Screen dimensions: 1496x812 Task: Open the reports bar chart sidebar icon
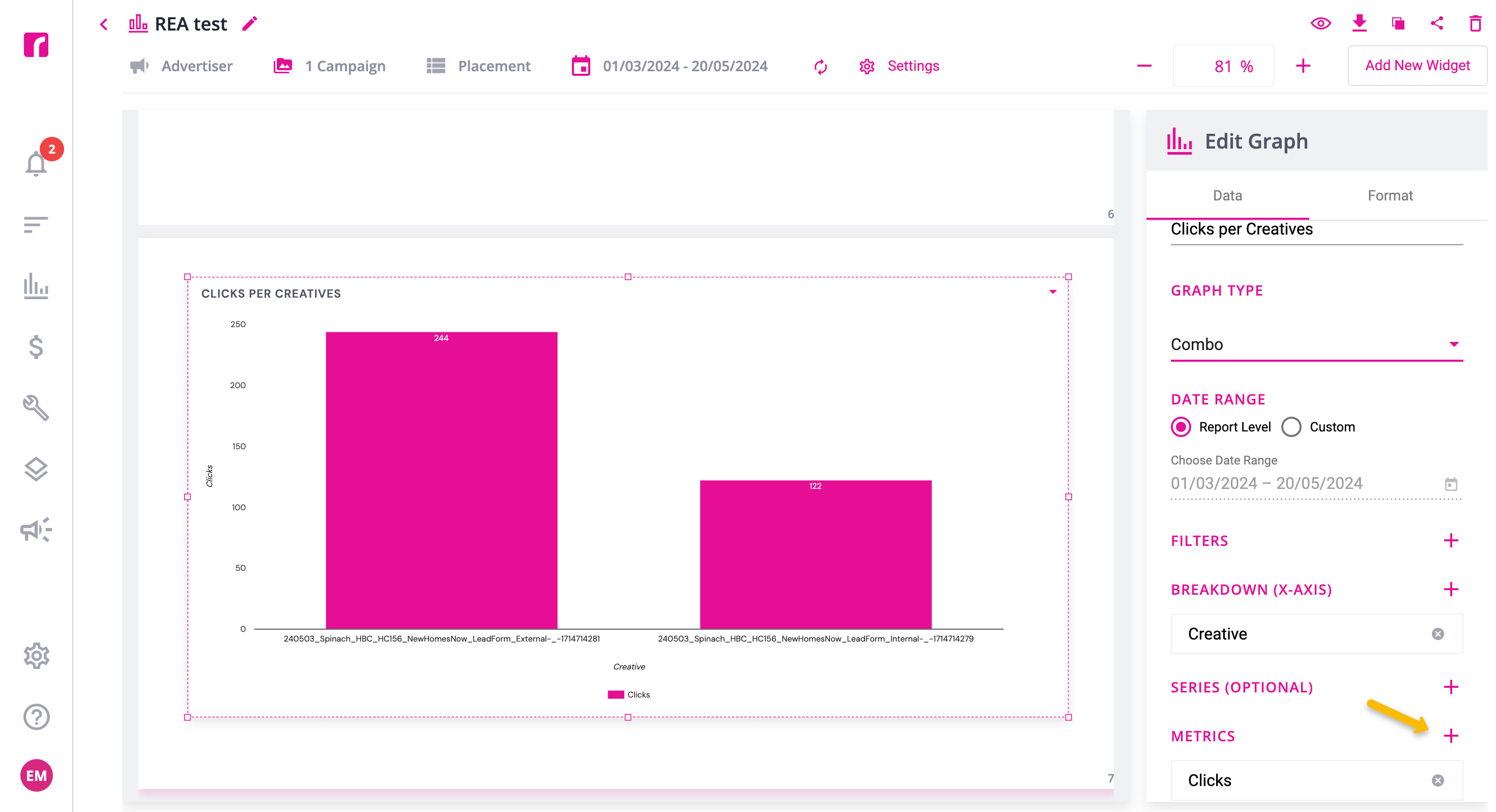coord(36,285)
